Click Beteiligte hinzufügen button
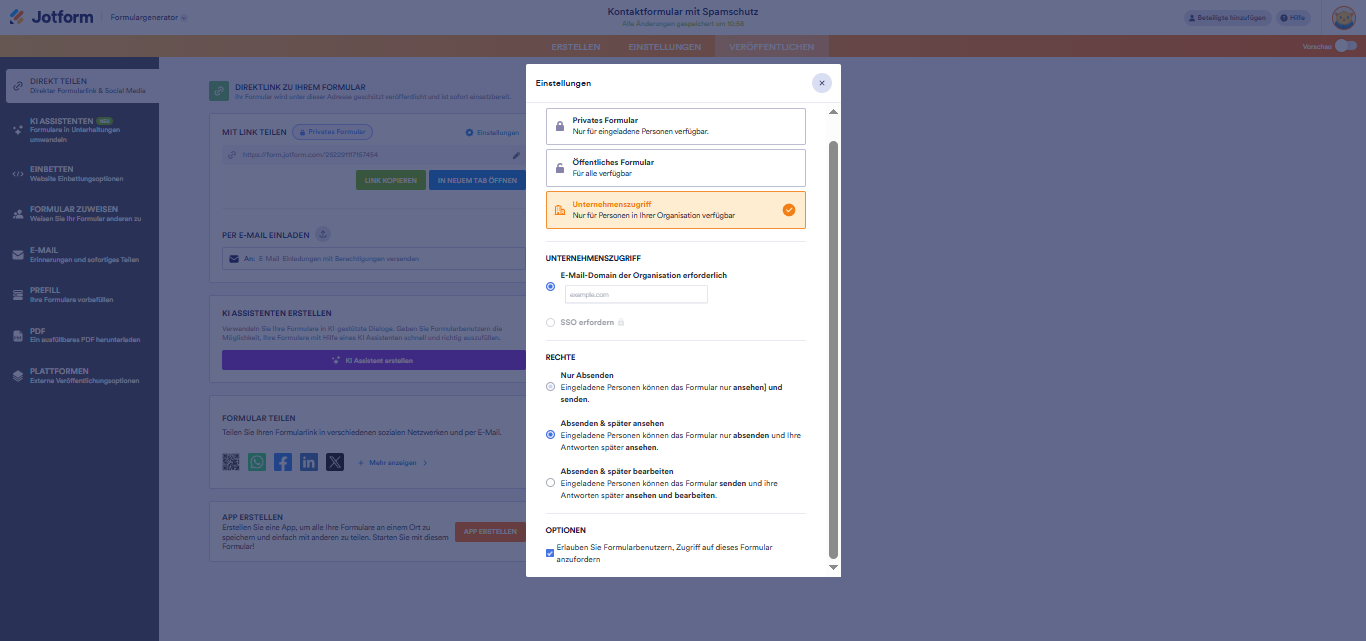This screenshot has width=1366, height=641. [1227, 18]
